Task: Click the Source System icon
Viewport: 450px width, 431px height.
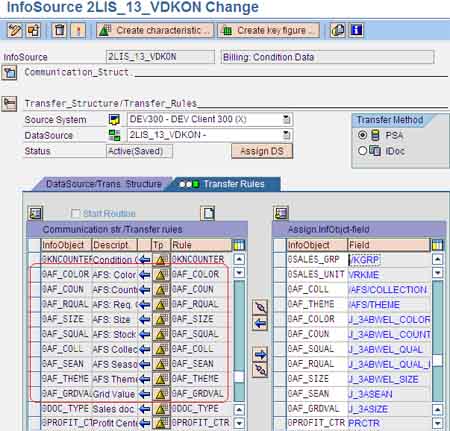Action: click(114, 120)
